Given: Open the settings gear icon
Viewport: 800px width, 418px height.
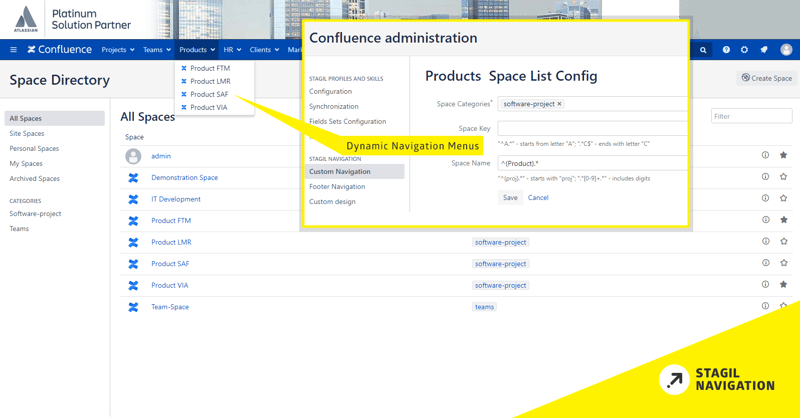Looking at the screenshot, I should (x=744, y=50).
